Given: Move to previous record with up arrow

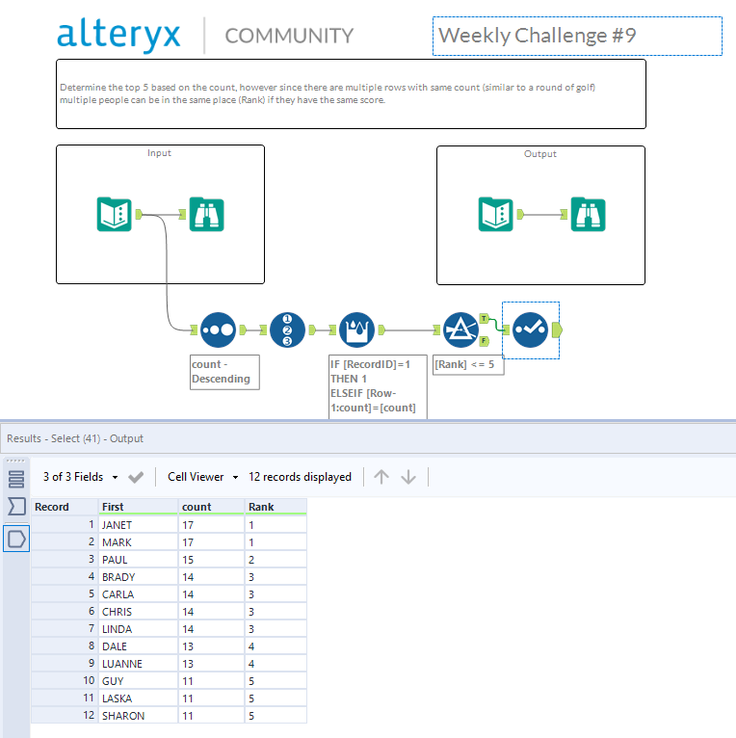Looking at the screenshot, I should pos(381,477).
